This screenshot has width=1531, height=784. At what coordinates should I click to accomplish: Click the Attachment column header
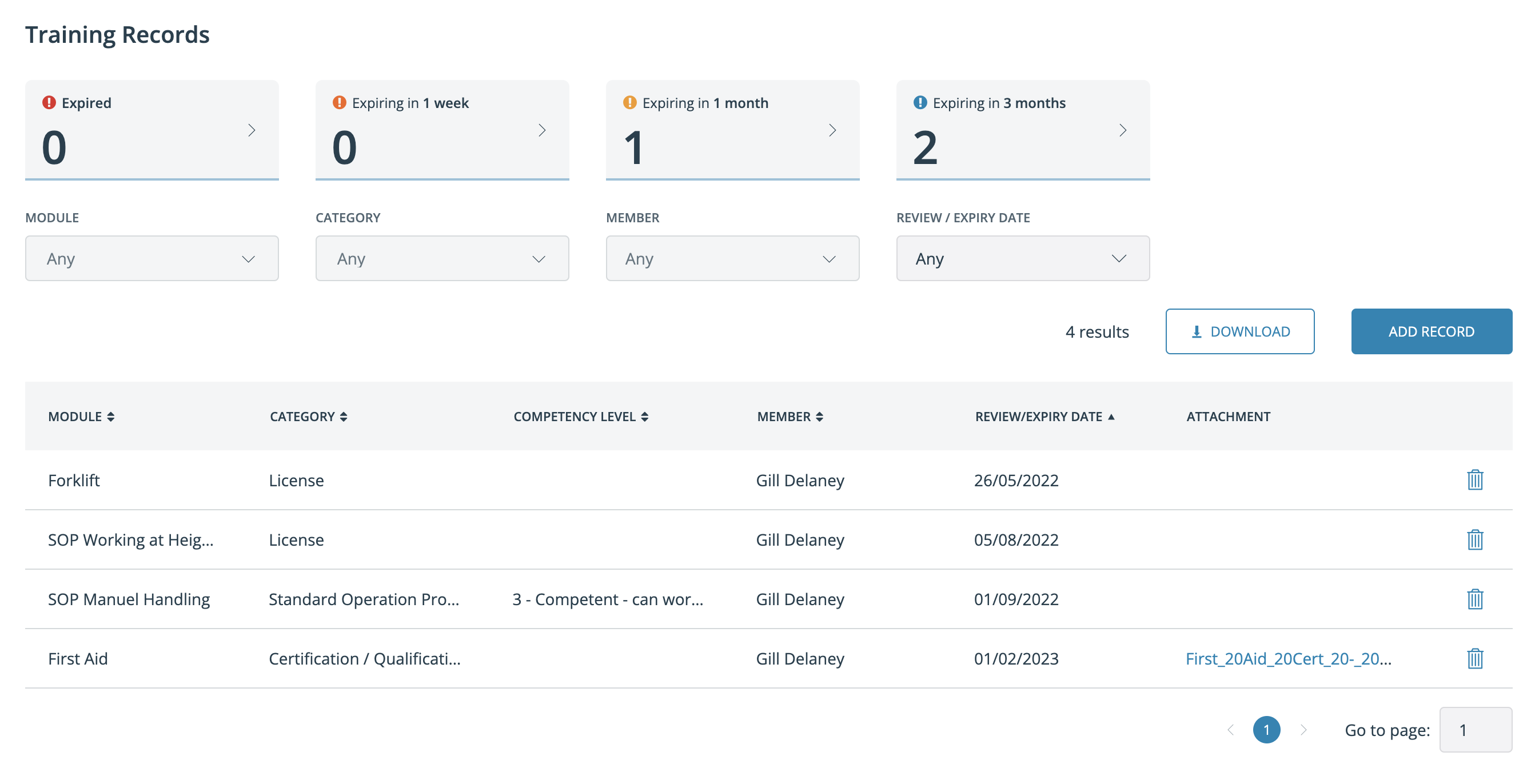[1228, 417]
